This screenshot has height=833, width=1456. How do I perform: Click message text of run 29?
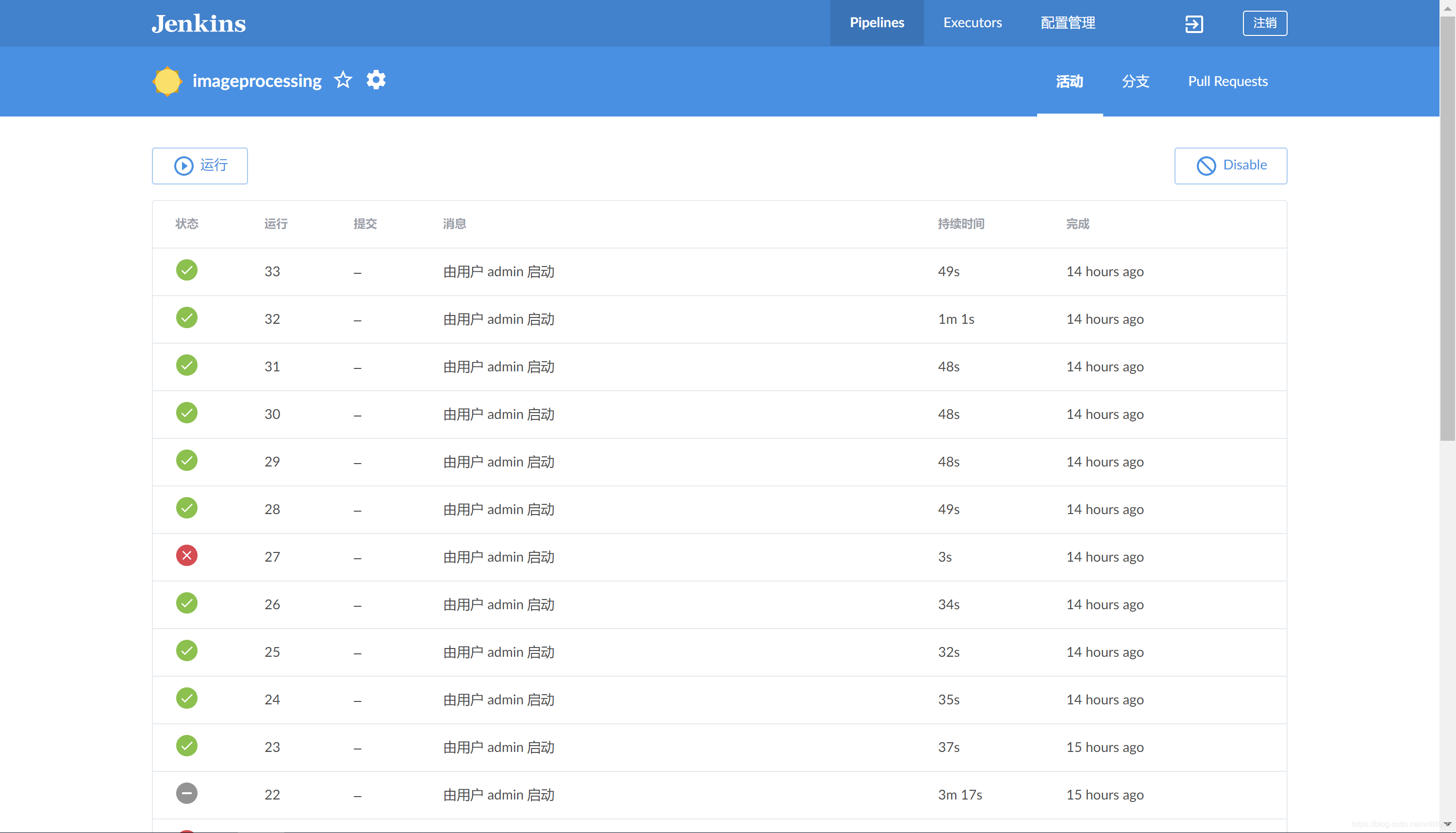(498, 462)
